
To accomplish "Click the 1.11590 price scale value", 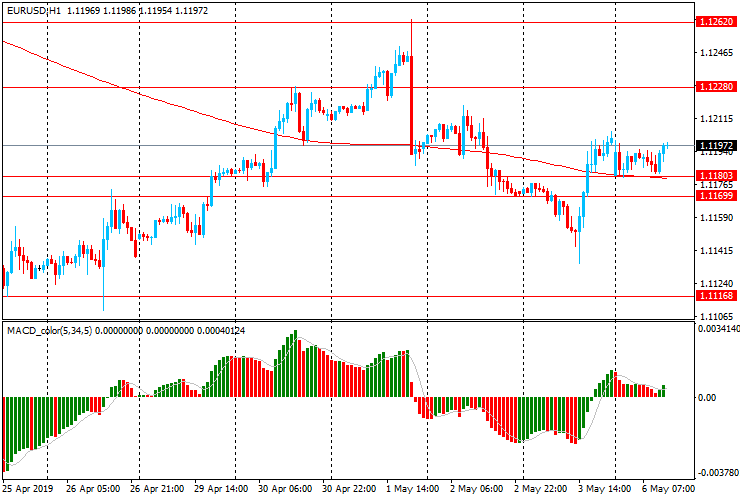I will tap(716, 217).
